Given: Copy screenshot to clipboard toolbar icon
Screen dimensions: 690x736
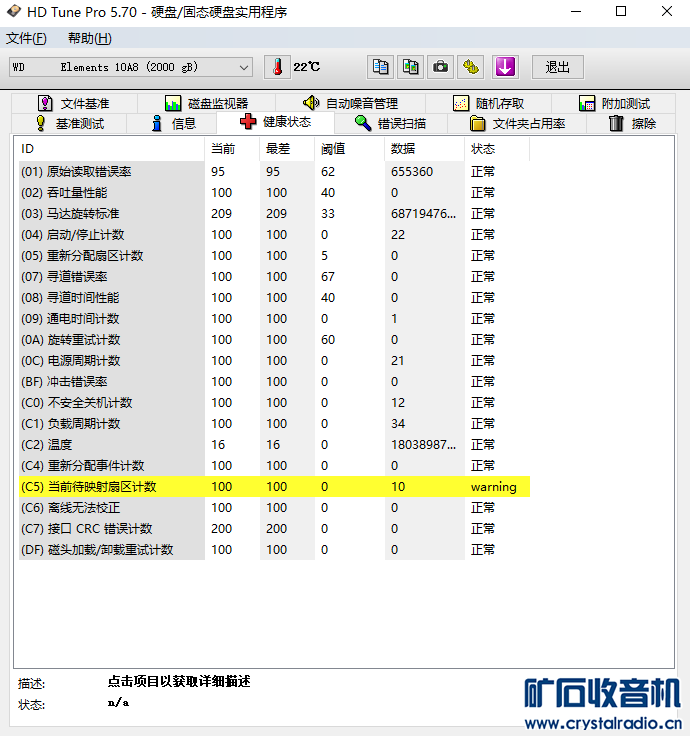Looking at the screenshot, I should [410, 67].
